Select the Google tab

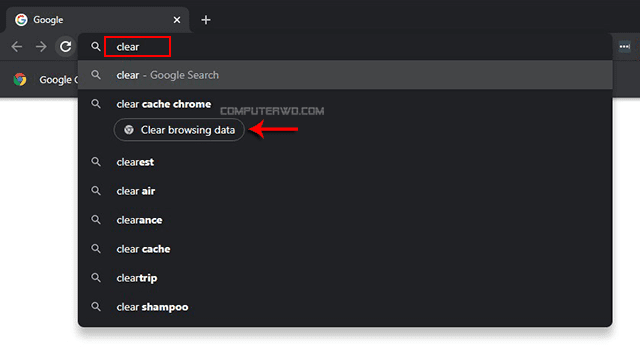[97, 20]
